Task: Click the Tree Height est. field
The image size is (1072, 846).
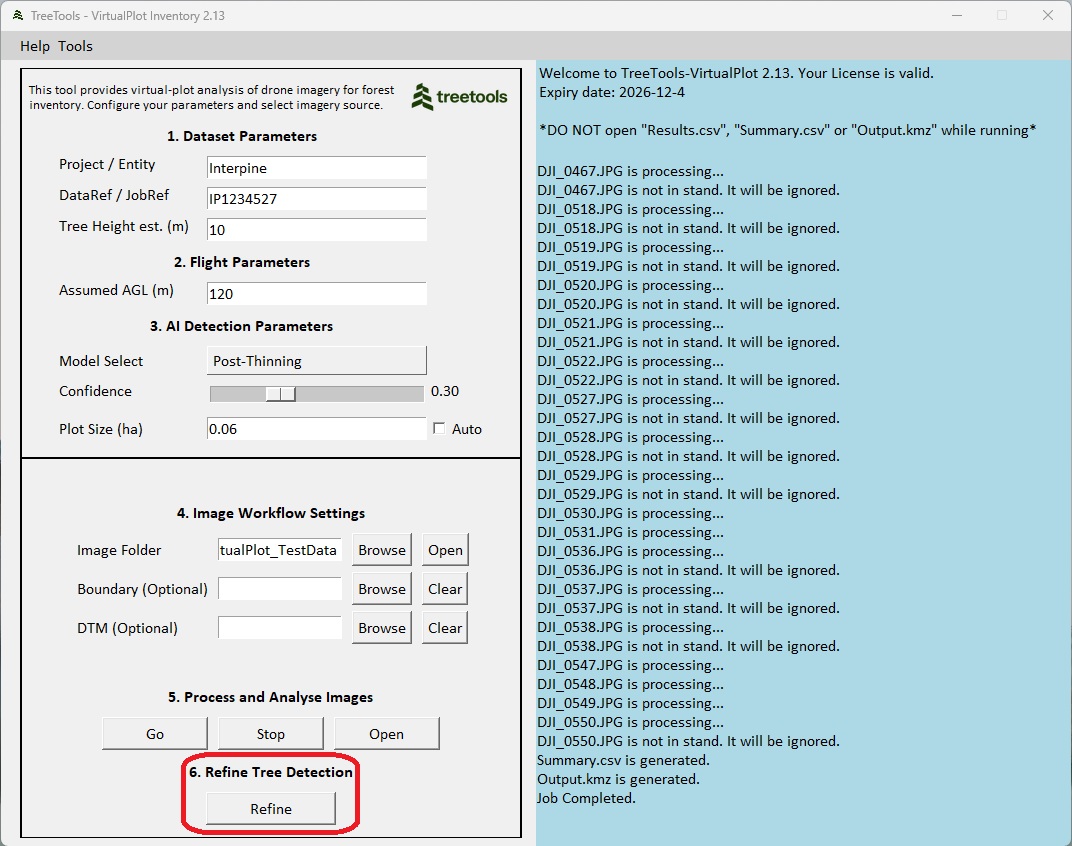Action: click(316, 230)
